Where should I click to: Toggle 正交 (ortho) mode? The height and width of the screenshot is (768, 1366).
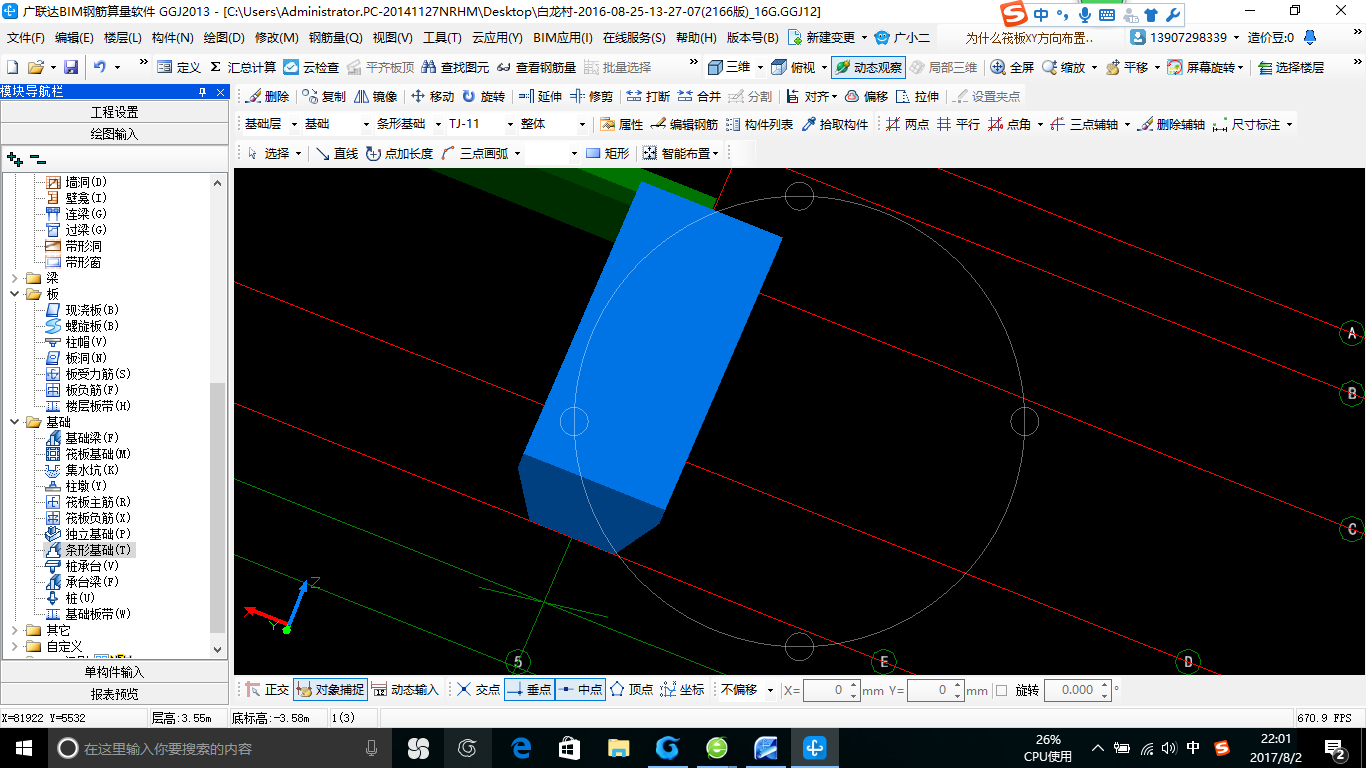click(267, 690)
